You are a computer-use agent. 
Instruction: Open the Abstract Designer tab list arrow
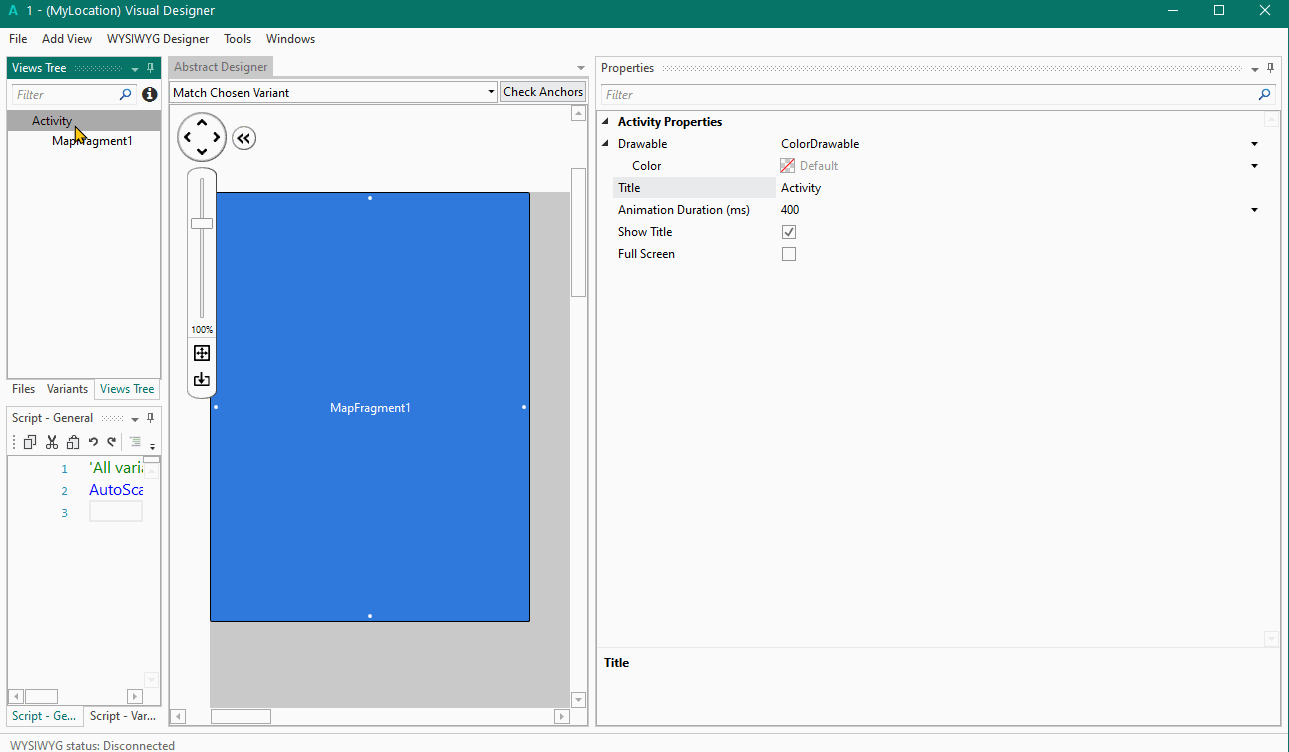click(581, 68)
